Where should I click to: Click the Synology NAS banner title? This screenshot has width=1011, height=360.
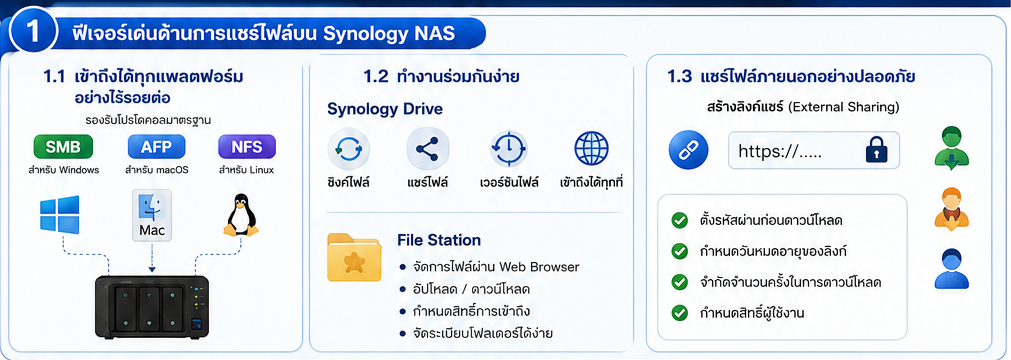click(264, 34)
